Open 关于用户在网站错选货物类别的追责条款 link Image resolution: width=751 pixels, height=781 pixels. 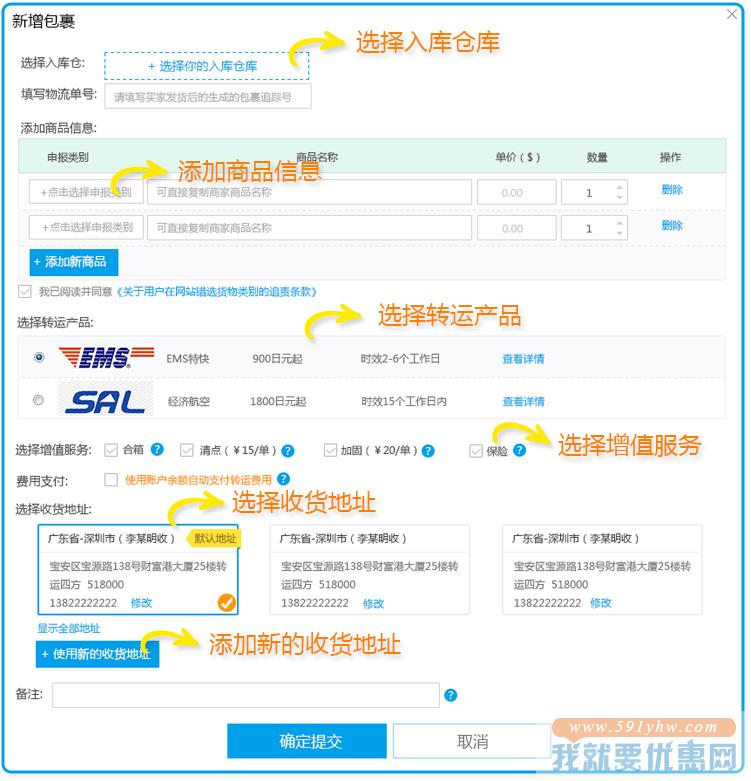pyautogui.click(x=216, y=291)
